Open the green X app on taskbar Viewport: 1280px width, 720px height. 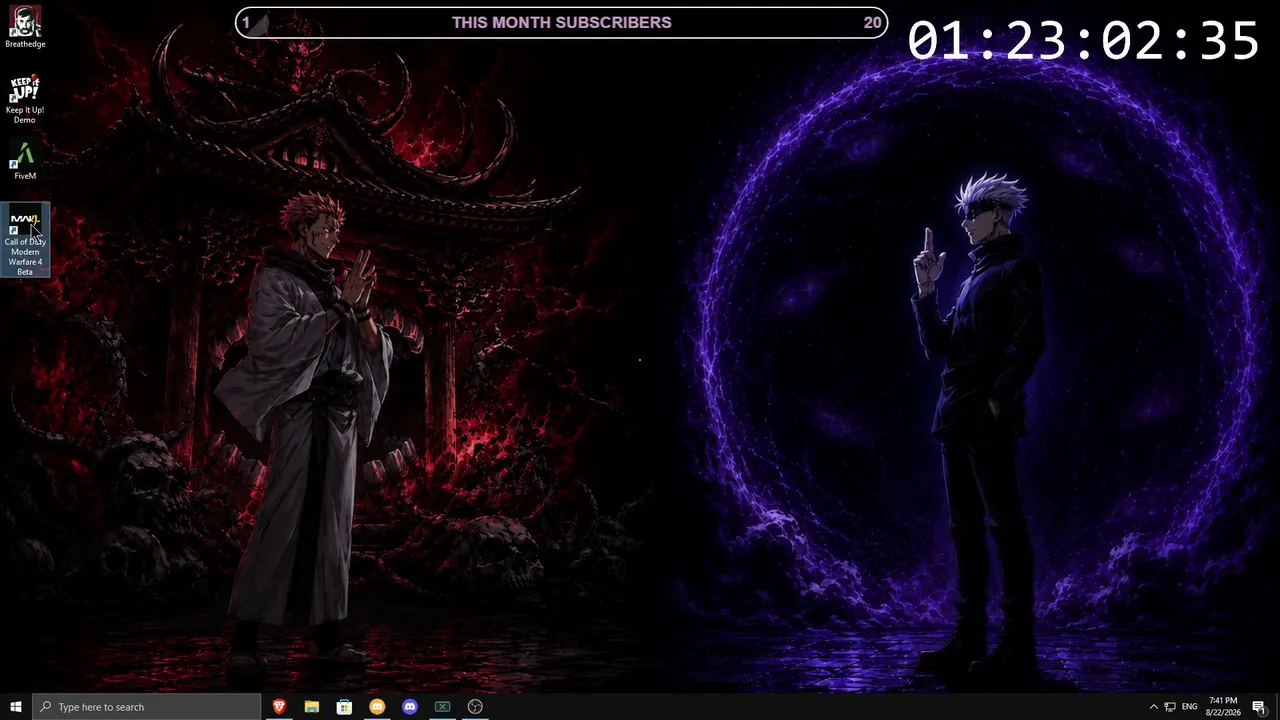click(442, 707)
